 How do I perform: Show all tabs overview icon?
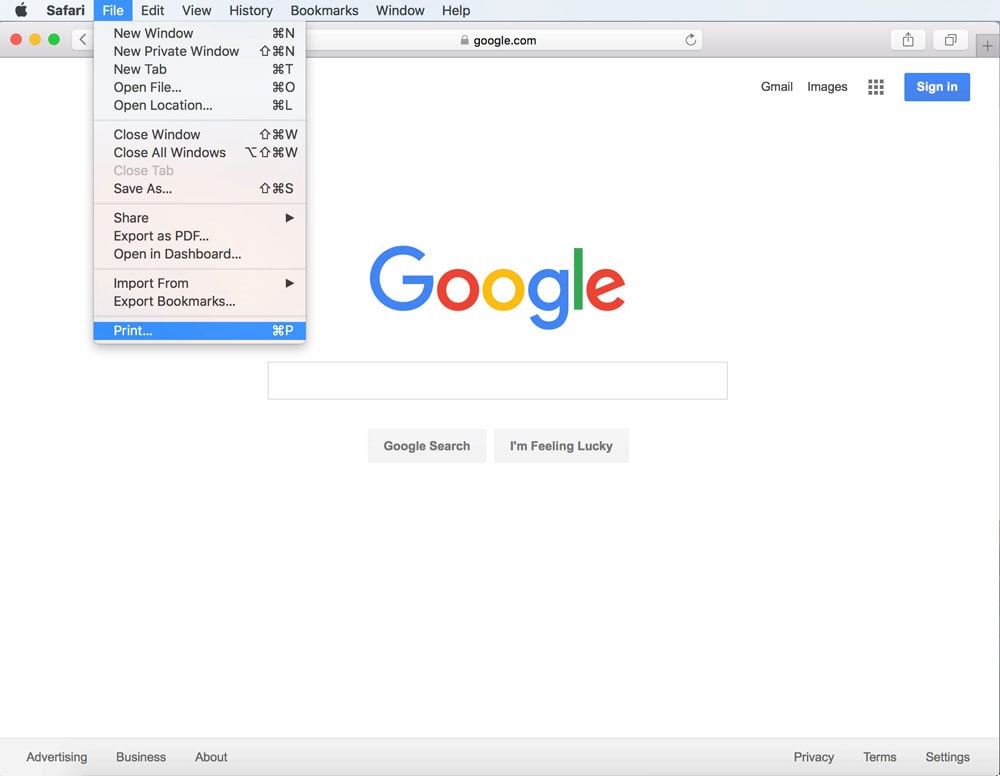coord(950,40)
